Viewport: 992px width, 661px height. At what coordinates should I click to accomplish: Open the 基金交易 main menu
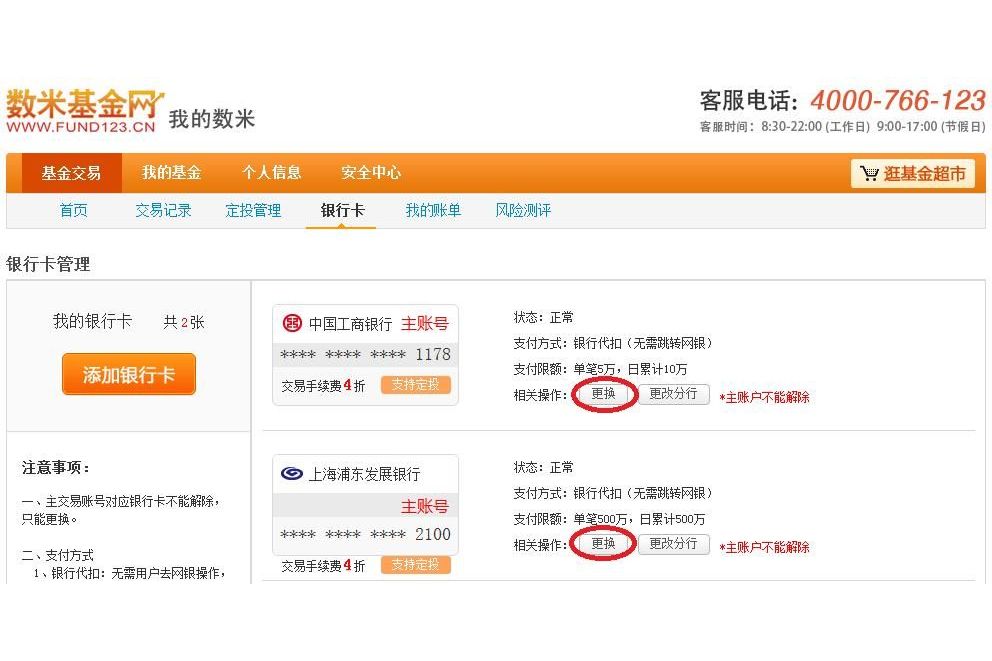(x=71, y=173)
